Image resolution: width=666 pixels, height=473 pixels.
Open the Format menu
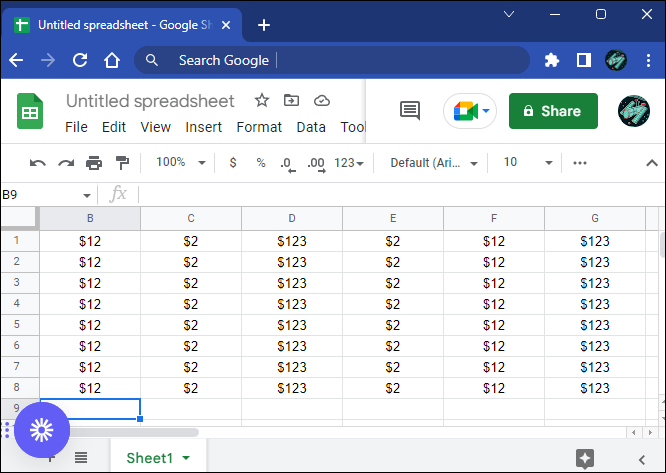tap(259, 127)
